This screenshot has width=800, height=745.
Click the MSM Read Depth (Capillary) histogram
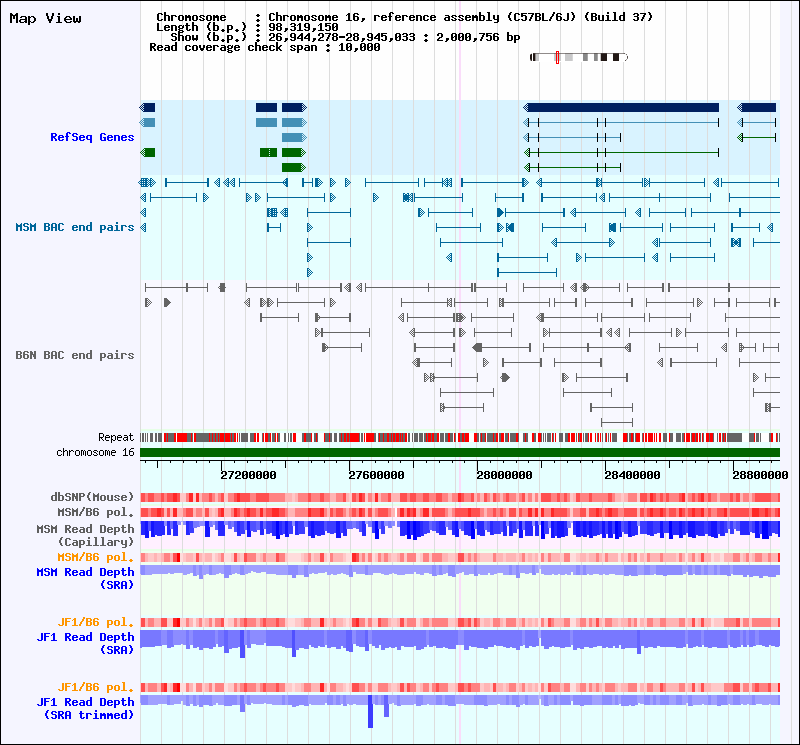coord(460,530)
